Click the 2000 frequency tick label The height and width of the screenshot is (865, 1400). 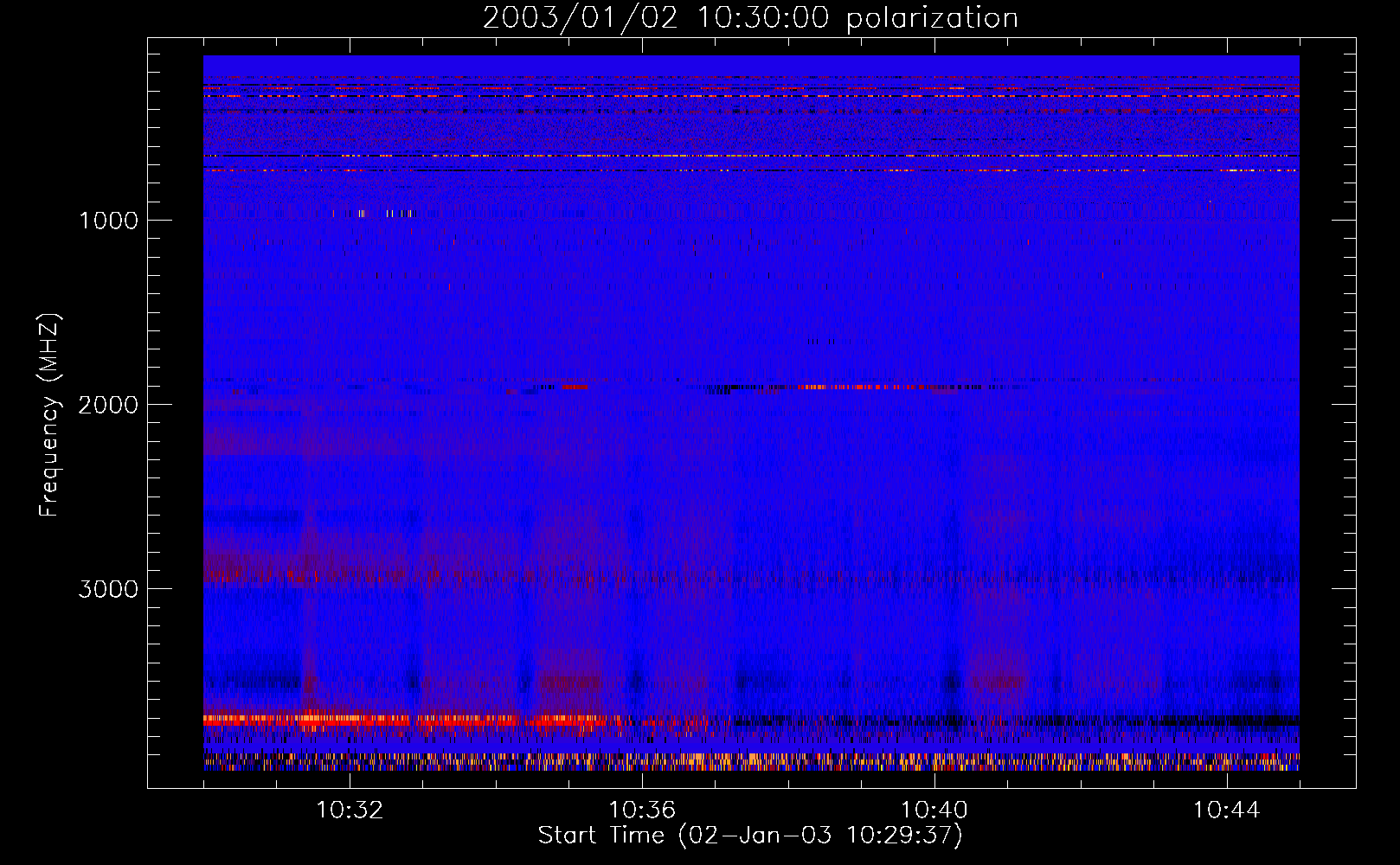[x=108, y=405]
